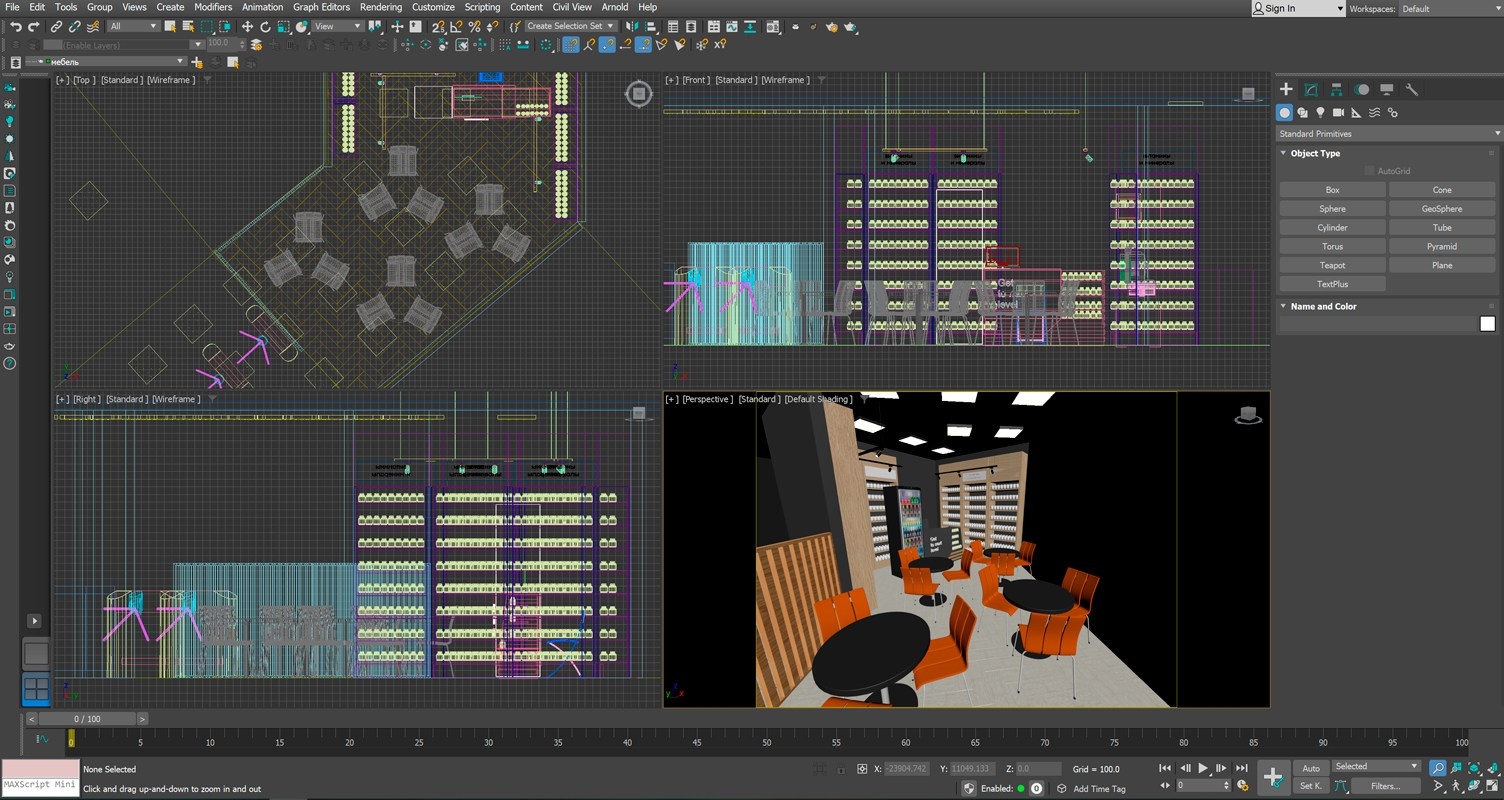This screenshot has width=1504, height=800.
Task: Click the Teapot primitive button
Action: coord(1332,265)
